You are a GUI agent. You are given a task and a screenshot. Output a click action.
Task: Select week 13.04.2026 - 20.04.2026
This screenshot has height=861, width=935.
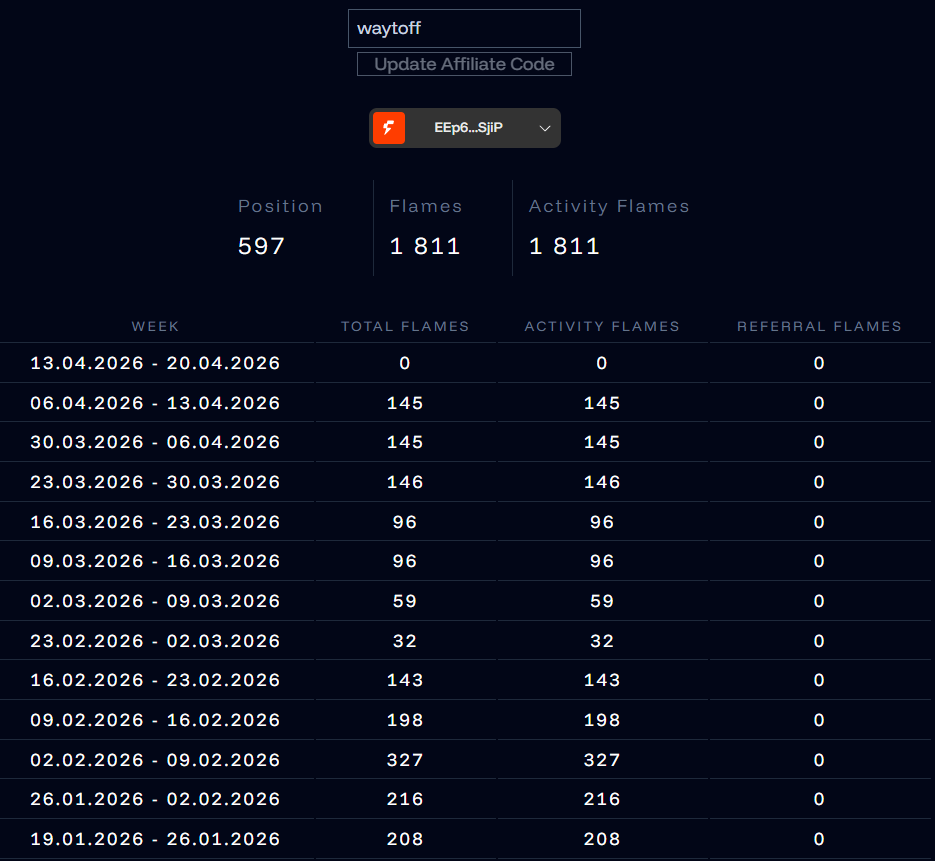coord(155,363)
